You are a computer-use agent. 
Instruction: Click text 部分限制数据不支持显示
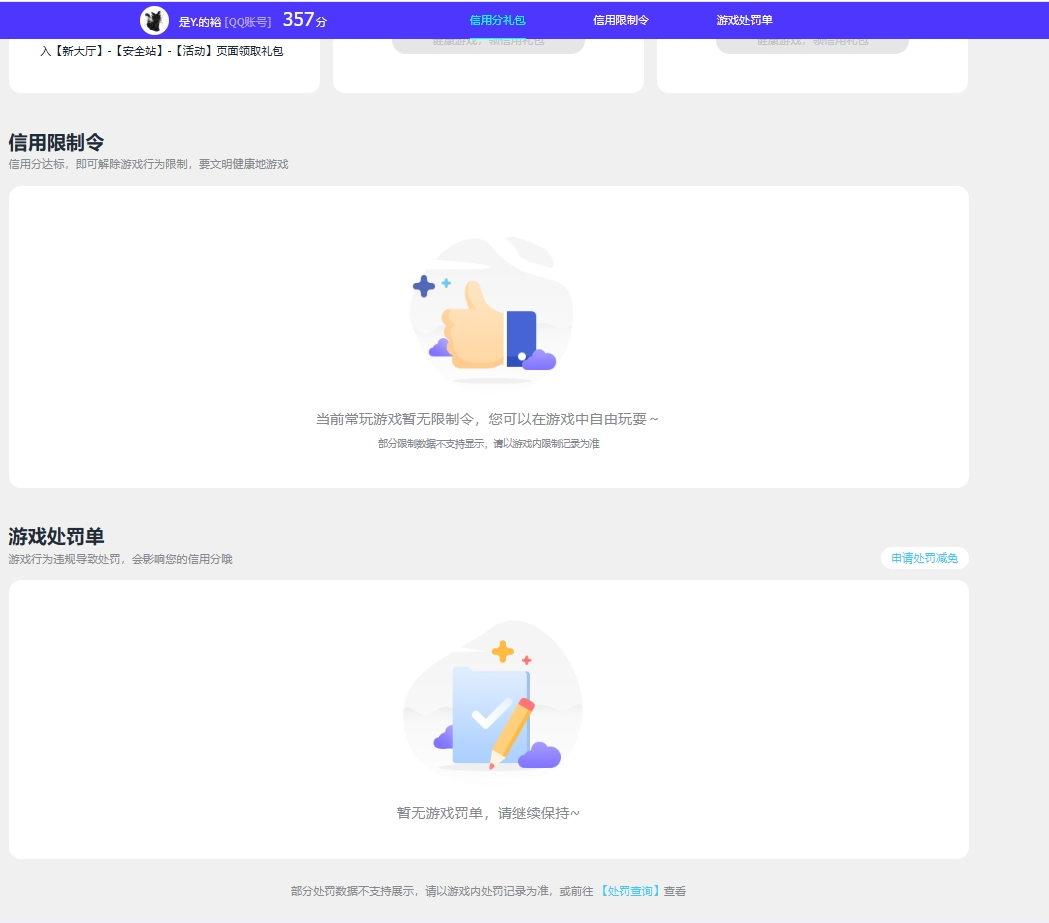(x=432, y=443)
